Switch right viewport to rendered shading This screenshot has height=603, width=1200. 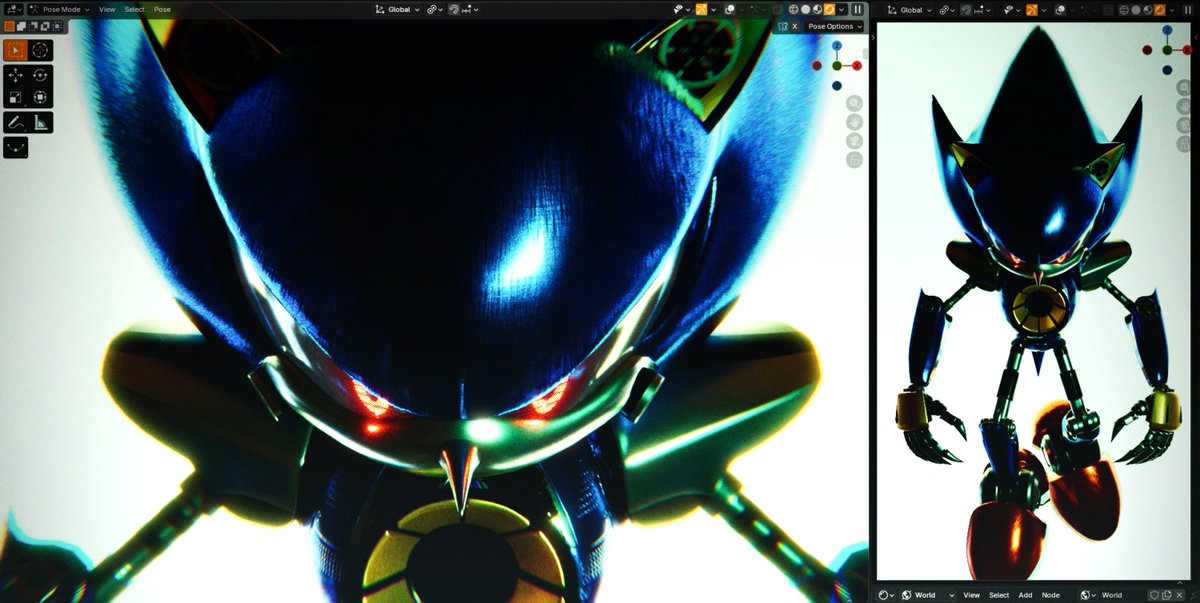(1159, 9)
